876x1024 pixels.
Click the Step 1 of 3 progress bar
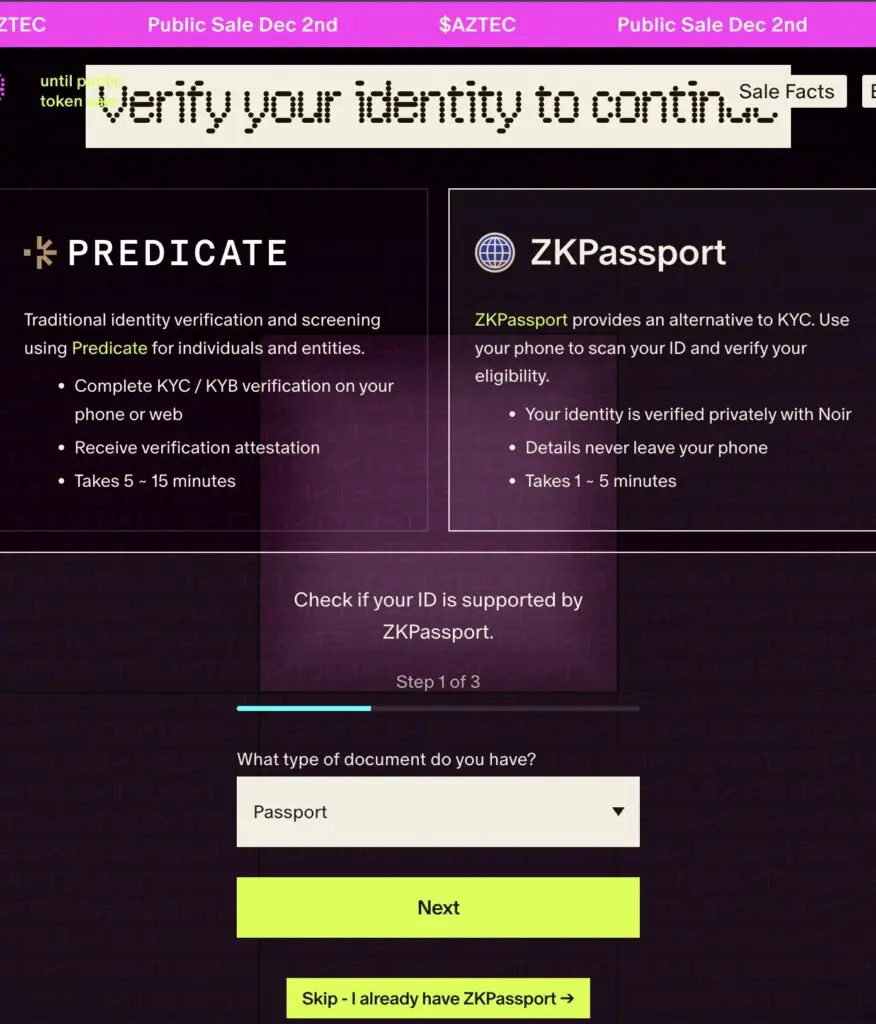point(437,708)
